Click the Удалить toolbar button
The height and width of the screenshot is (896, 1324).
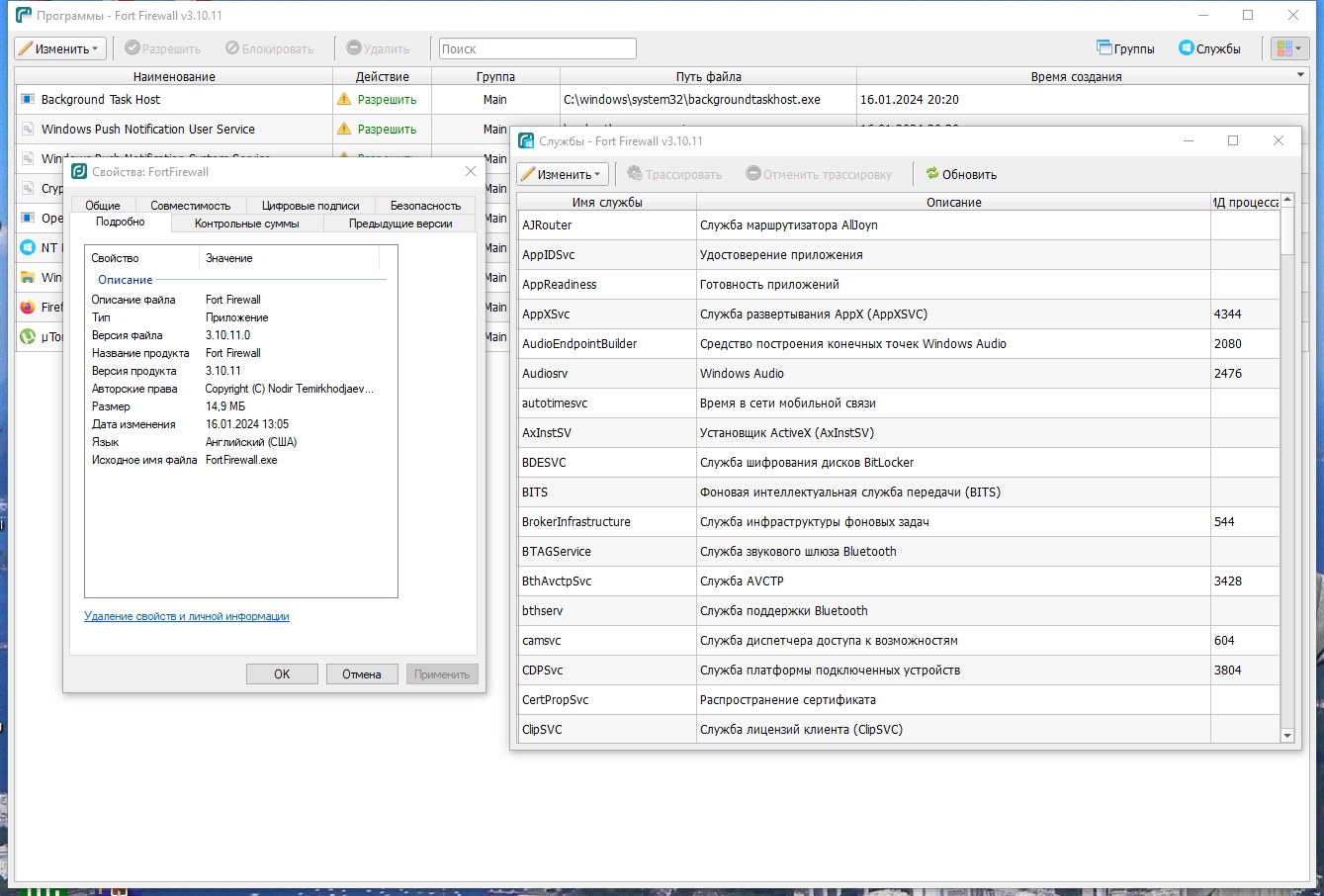[378, 48]
